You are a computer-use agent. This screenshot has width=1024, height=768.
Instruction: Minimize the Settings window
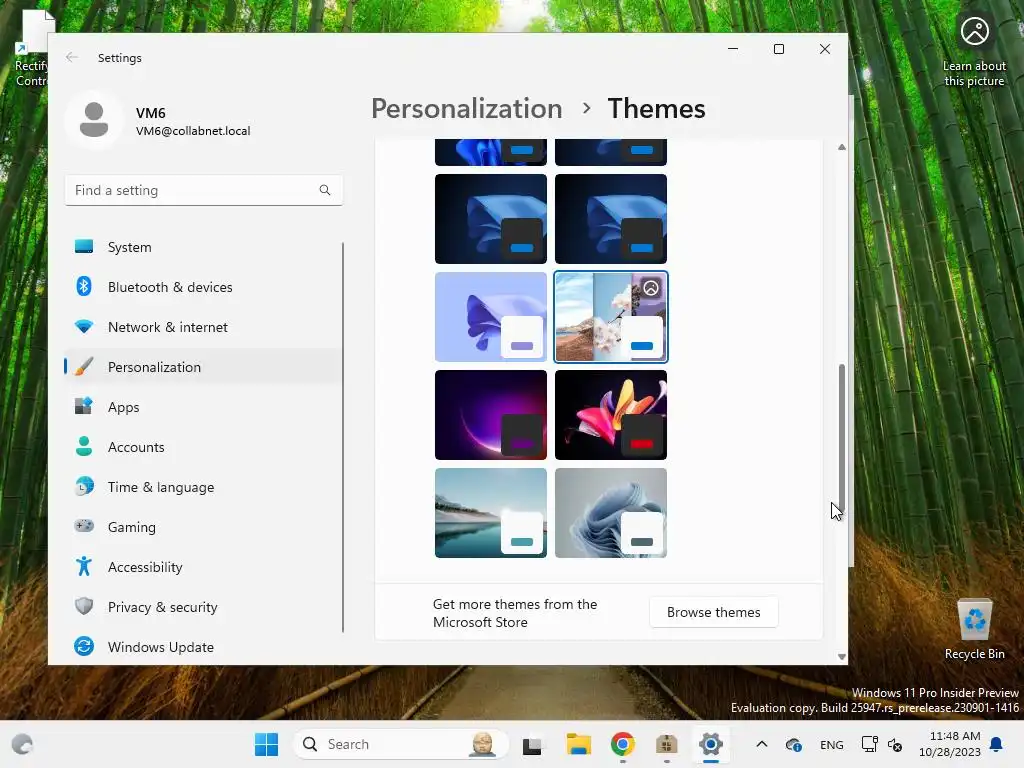(x=733, y=49)
